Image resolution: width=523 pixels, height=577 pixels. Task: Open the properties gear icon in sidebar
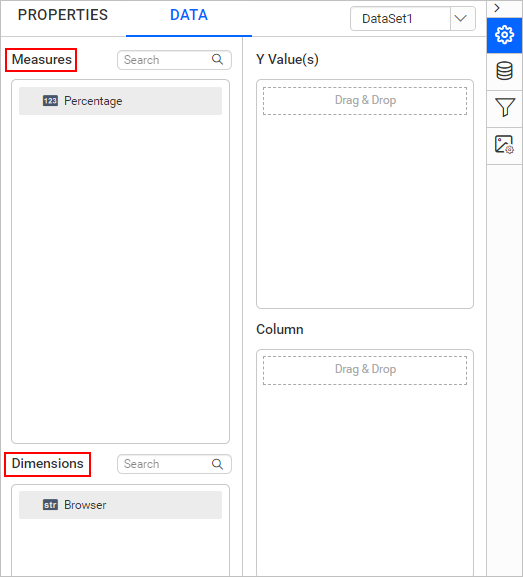(504, 35)
